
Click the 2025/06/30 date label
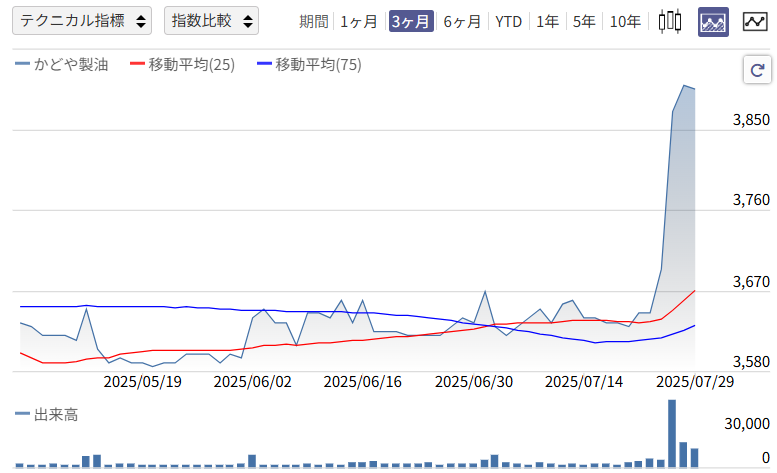(473, 382)
